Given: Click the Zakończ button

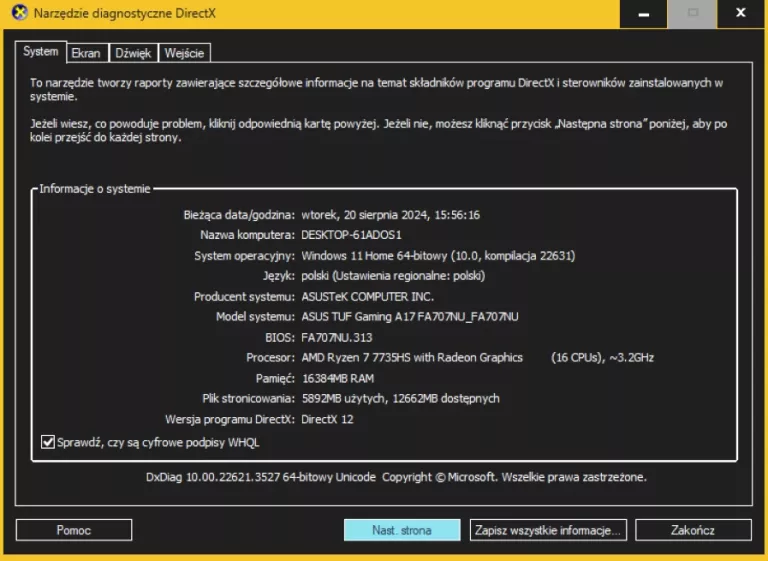Looking at the screenshot, I should coord(693,530).
